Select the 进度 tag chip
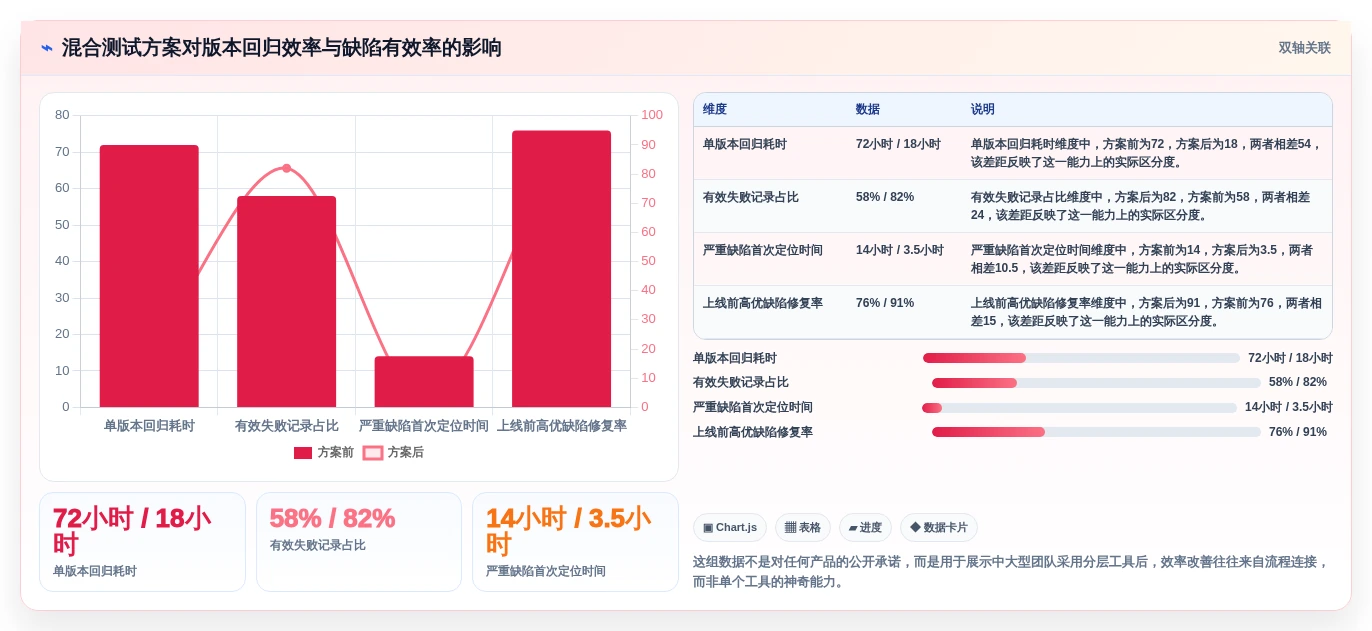 point(865,528)
